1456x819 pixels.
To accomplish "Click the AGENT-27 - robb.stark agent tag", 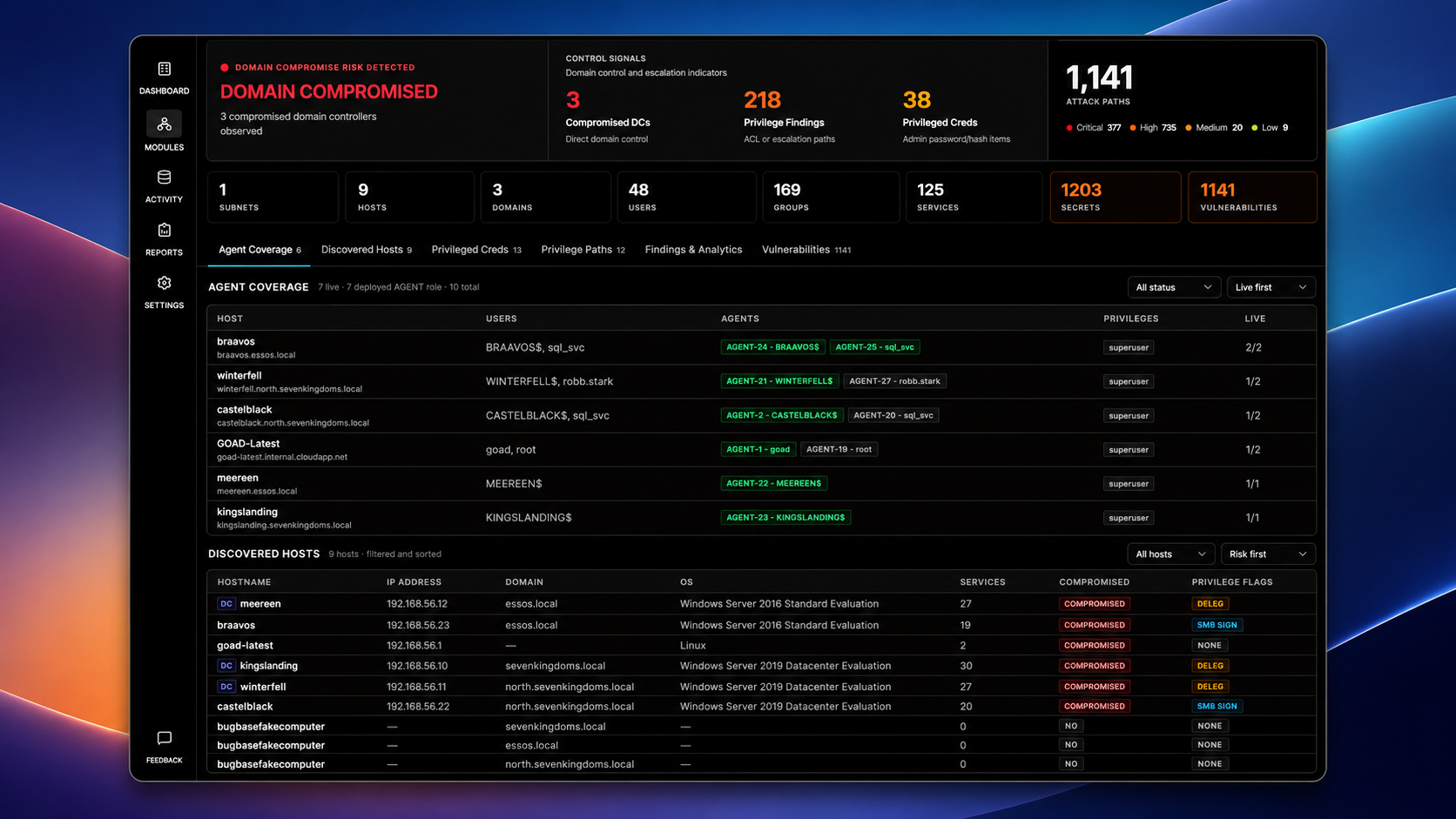I will click(894, 381).
